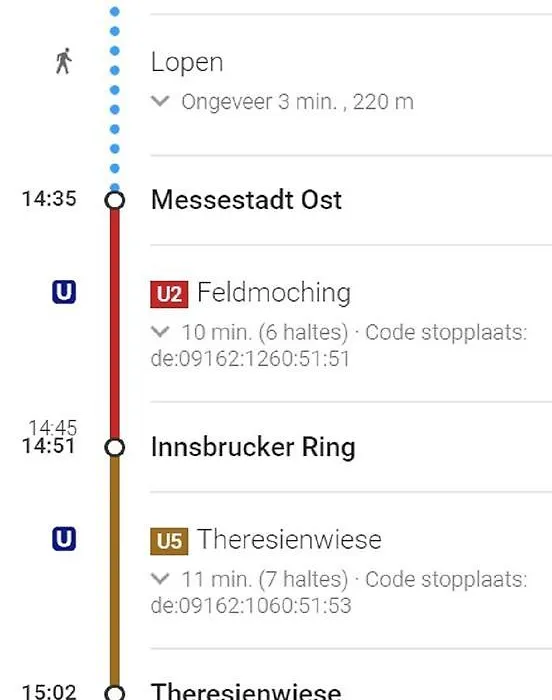The image size is (552, 700).
Task: Open the Innsbrucker Ring station name
Action: pyautogui.click(x=253, y=447)
